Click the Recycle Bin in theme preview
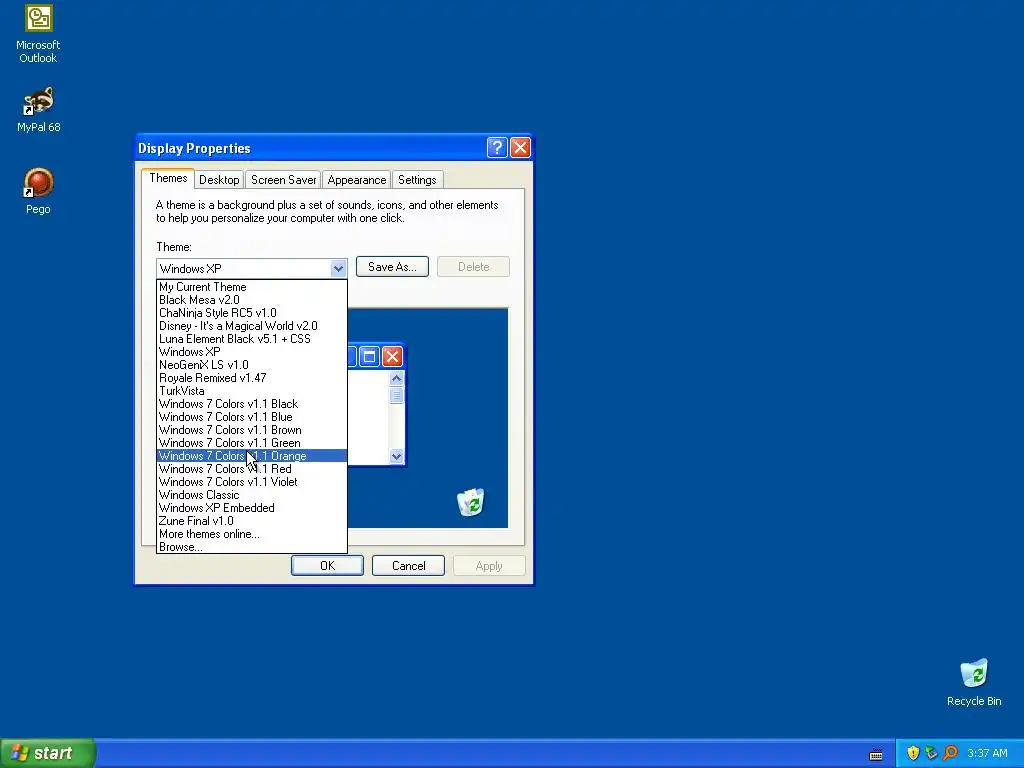The image size is (1024, 768). click(x=471, y=502)
